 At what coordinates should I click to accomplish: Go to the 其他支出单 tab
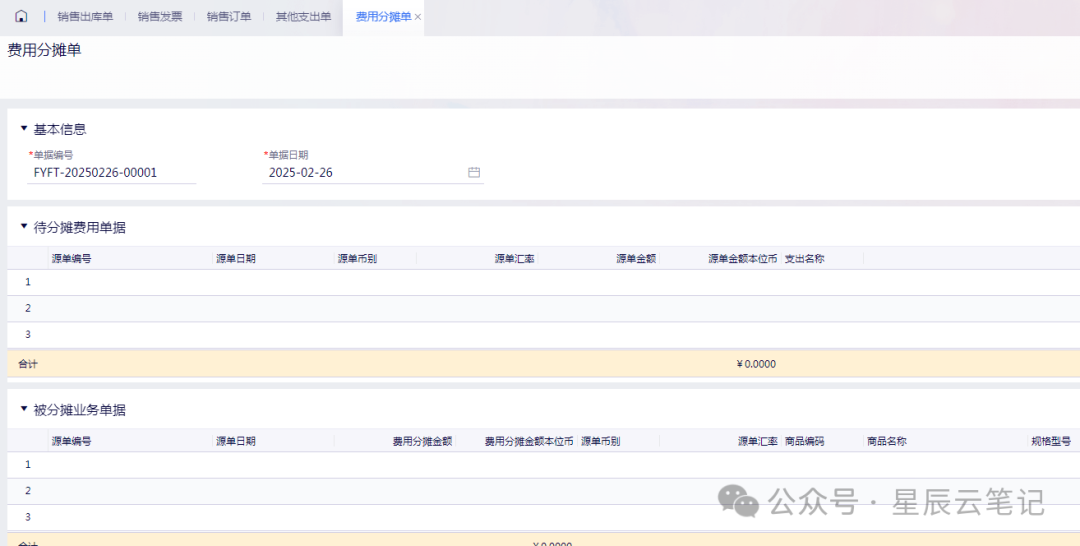click(303, 17)
